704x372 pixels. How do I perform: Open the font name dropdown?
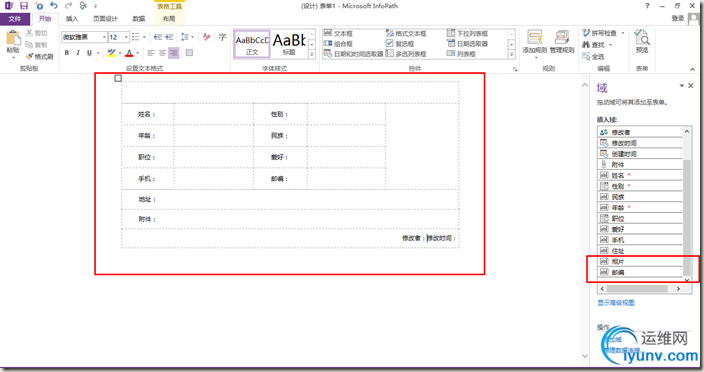click(104, 37)
